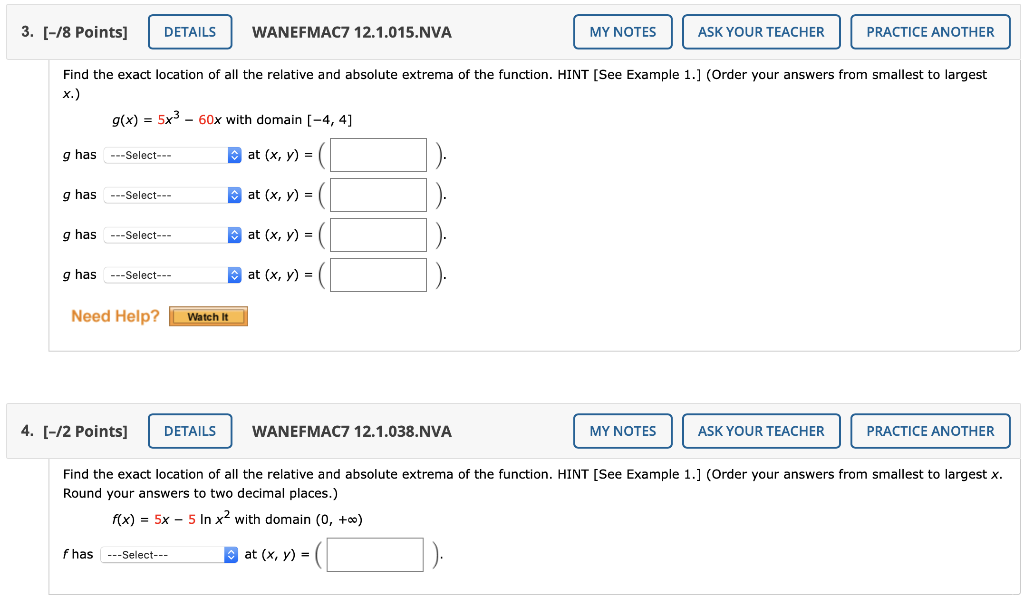
Task: Click ASK YOUR TEACHER for question 4
Action: [761, 430]
